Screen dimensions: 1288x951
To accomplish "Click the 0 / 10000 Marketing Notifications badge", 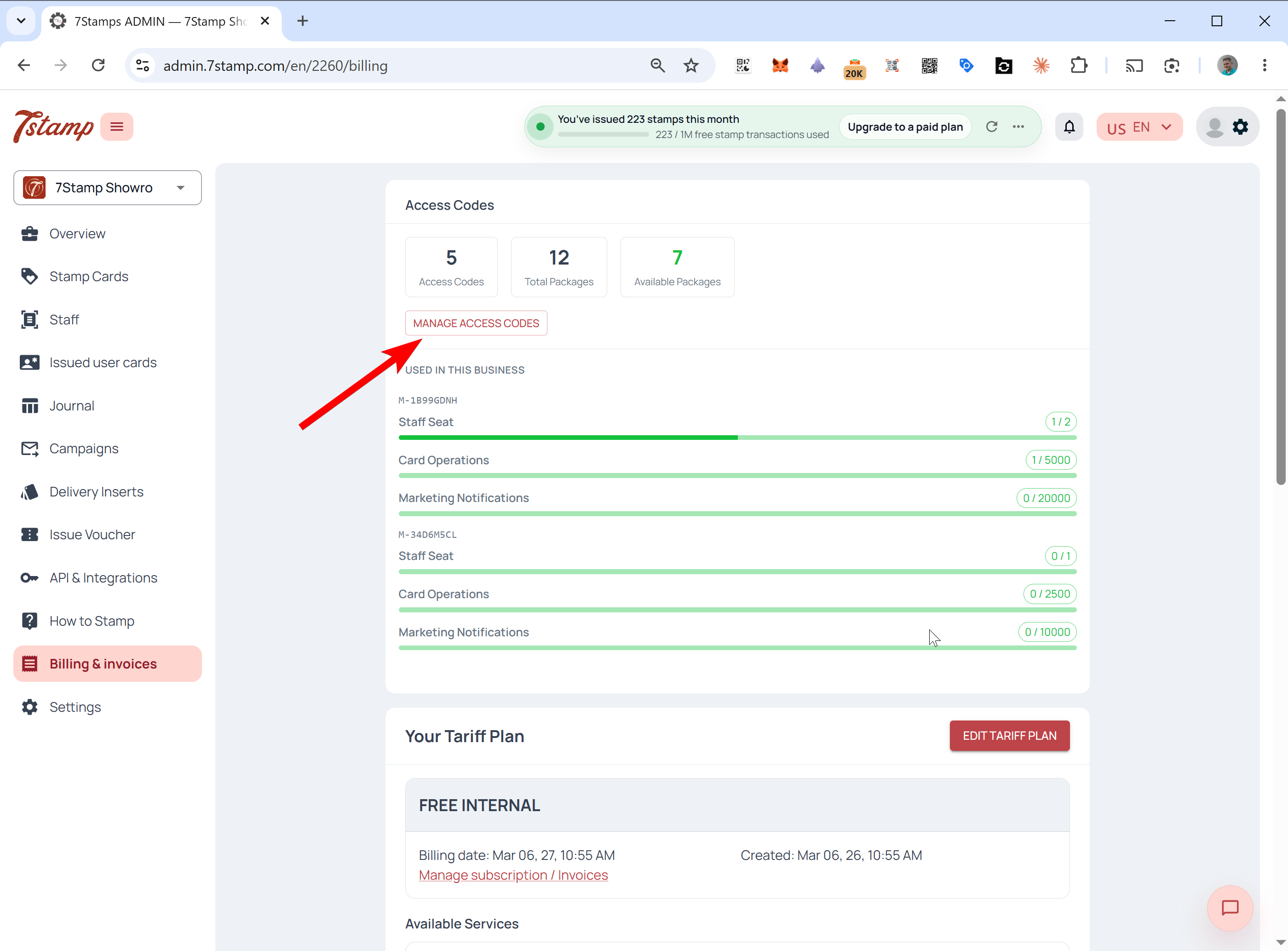I will [1047, 632].
